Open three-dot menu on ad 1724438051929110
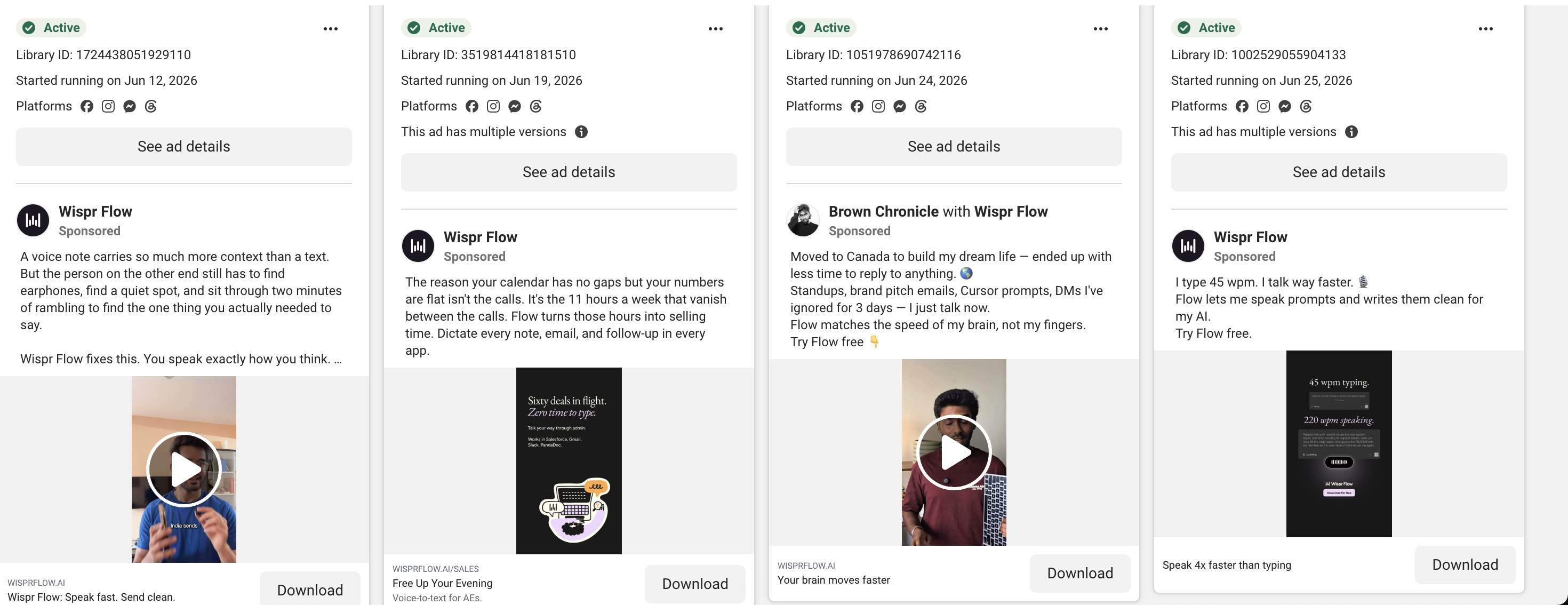Image resolution: width=1568 pixels, height=605 pixels. click(331, 29)
